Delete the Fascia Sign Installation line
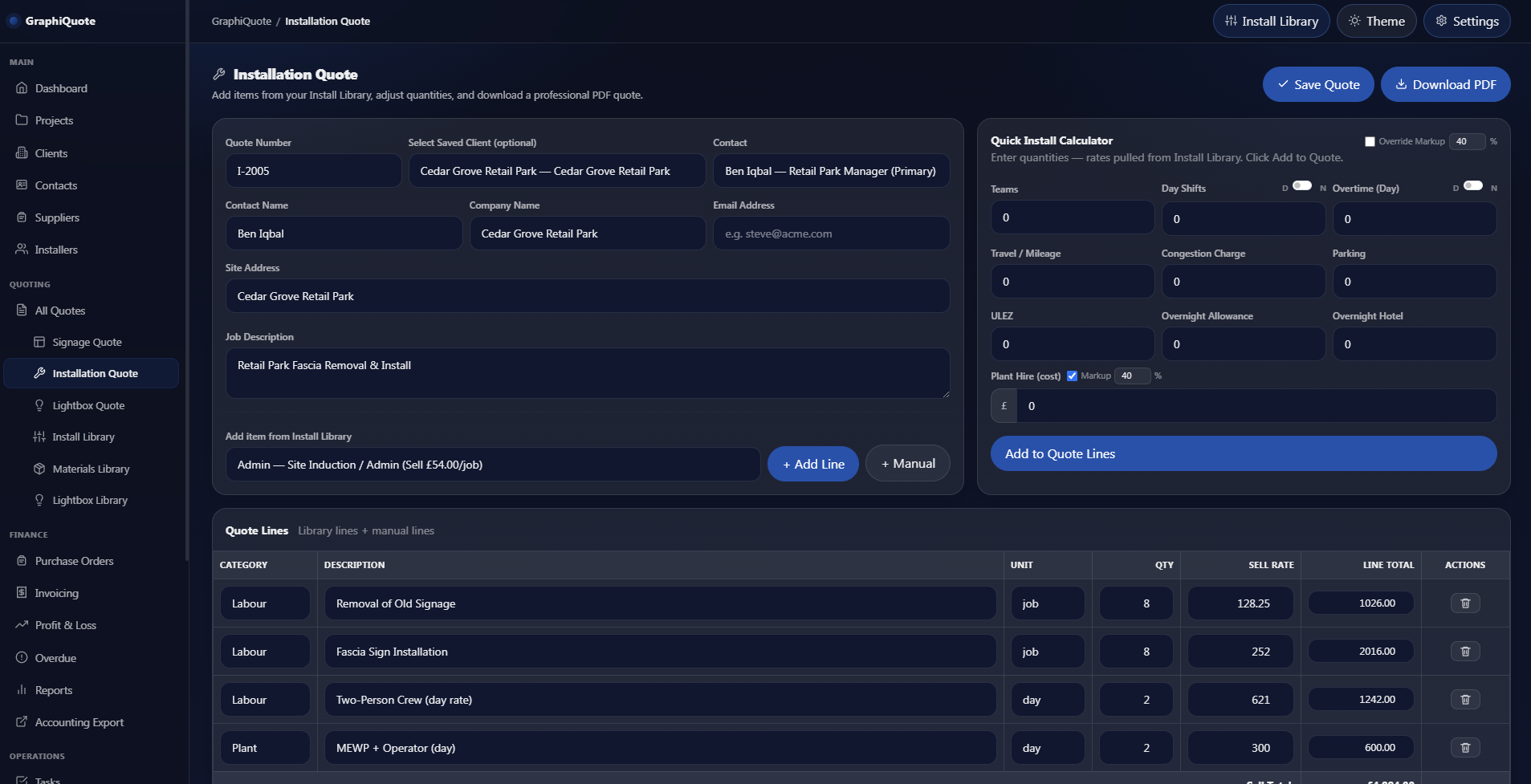Viewport: 1531px width, 784px height. click(x=1465, y=652)
